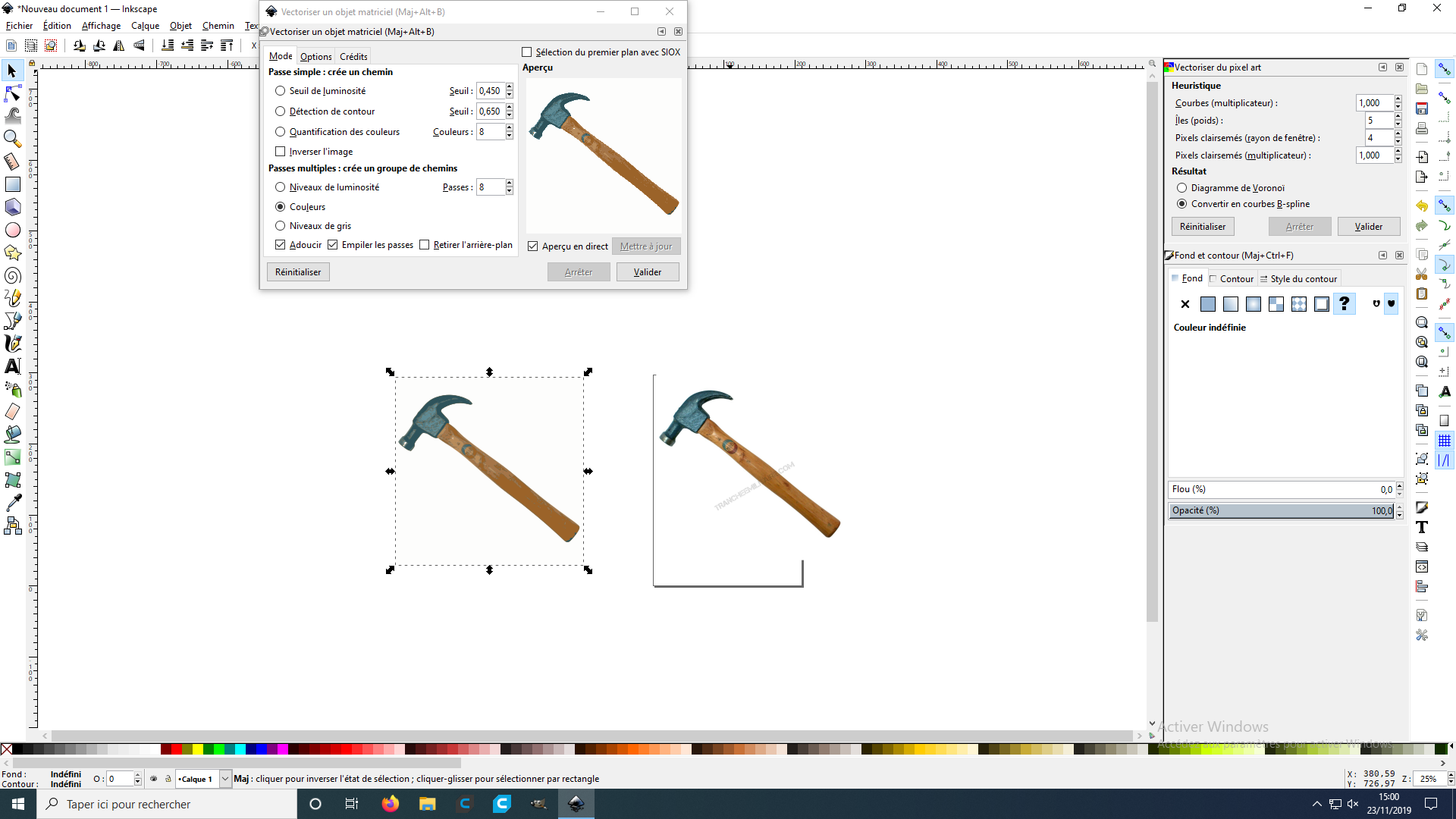
Task: Select the rectangle drawing tool
Action: [x=12, y=184]
